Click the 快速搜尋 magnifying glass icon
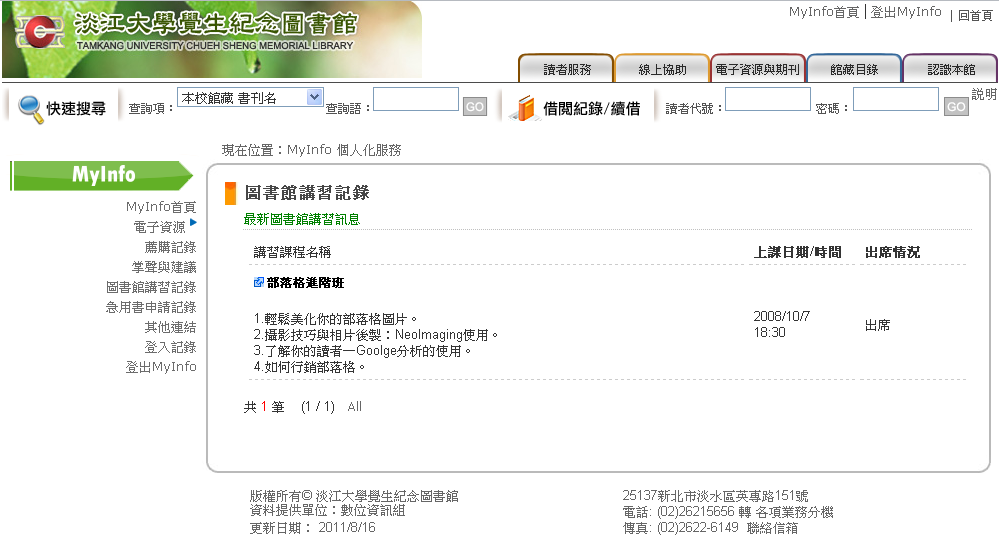This screenshot has width=999, height=541. [30, 108]
